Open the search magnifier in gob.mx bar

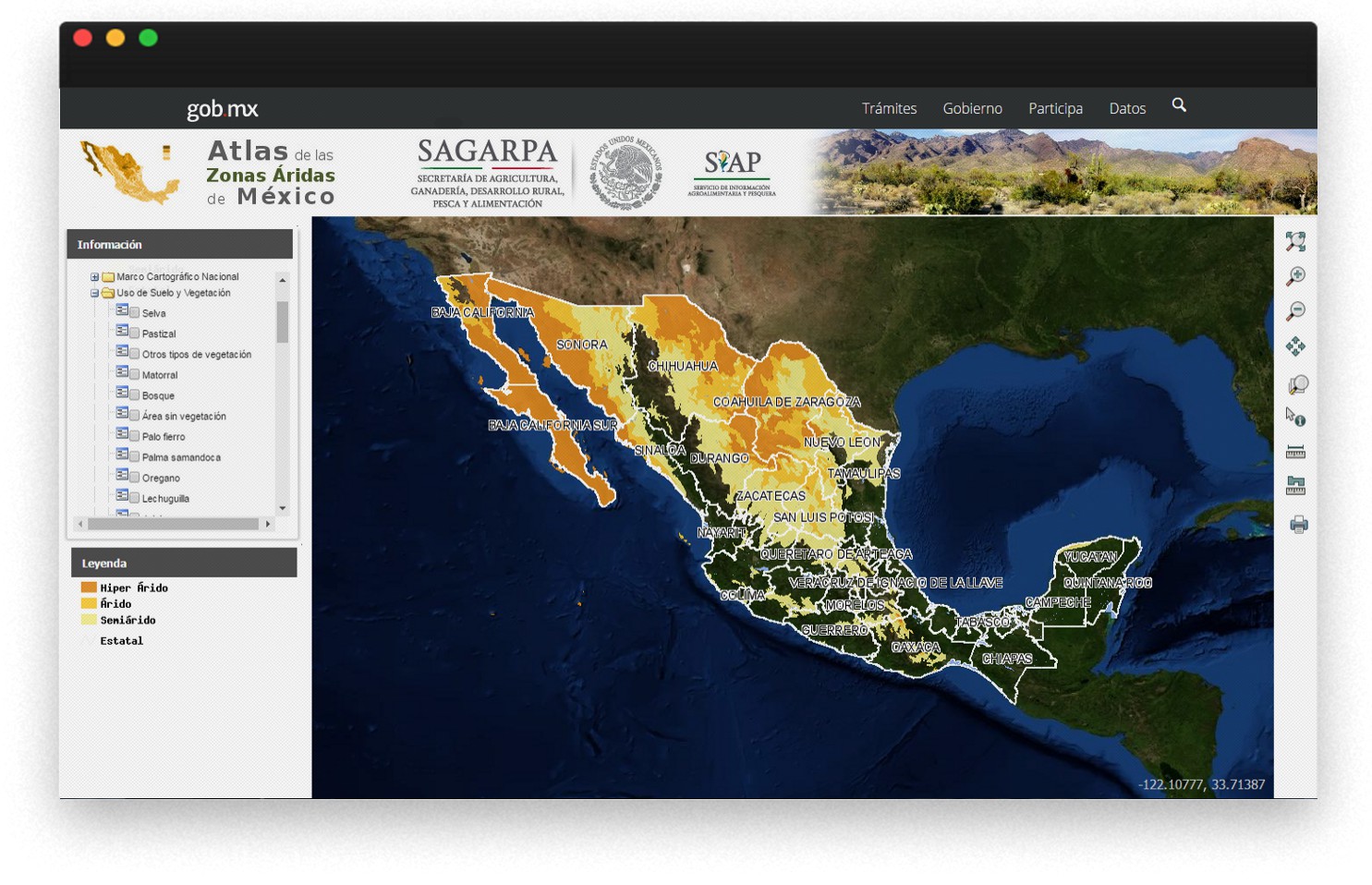click(x=1179, y=105)
